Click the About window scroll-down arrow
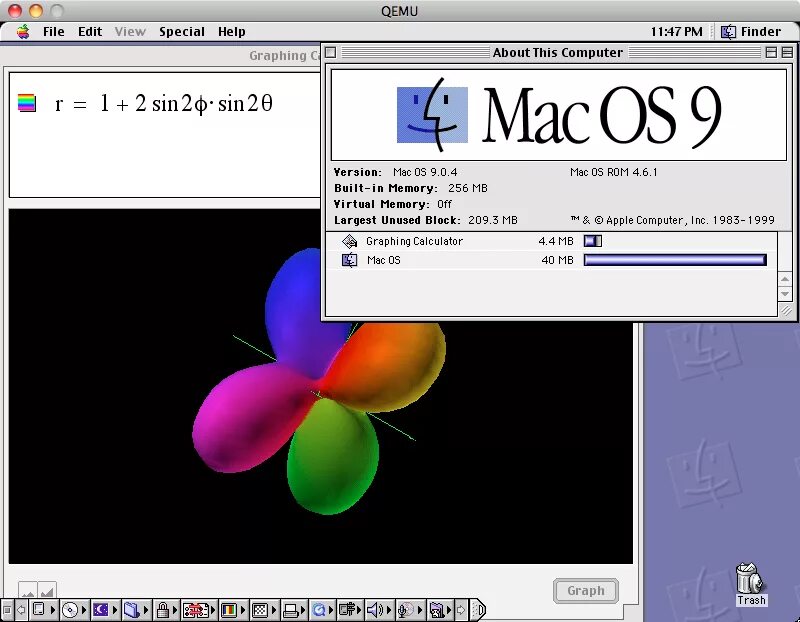800x622 pixels. point(785,294)
